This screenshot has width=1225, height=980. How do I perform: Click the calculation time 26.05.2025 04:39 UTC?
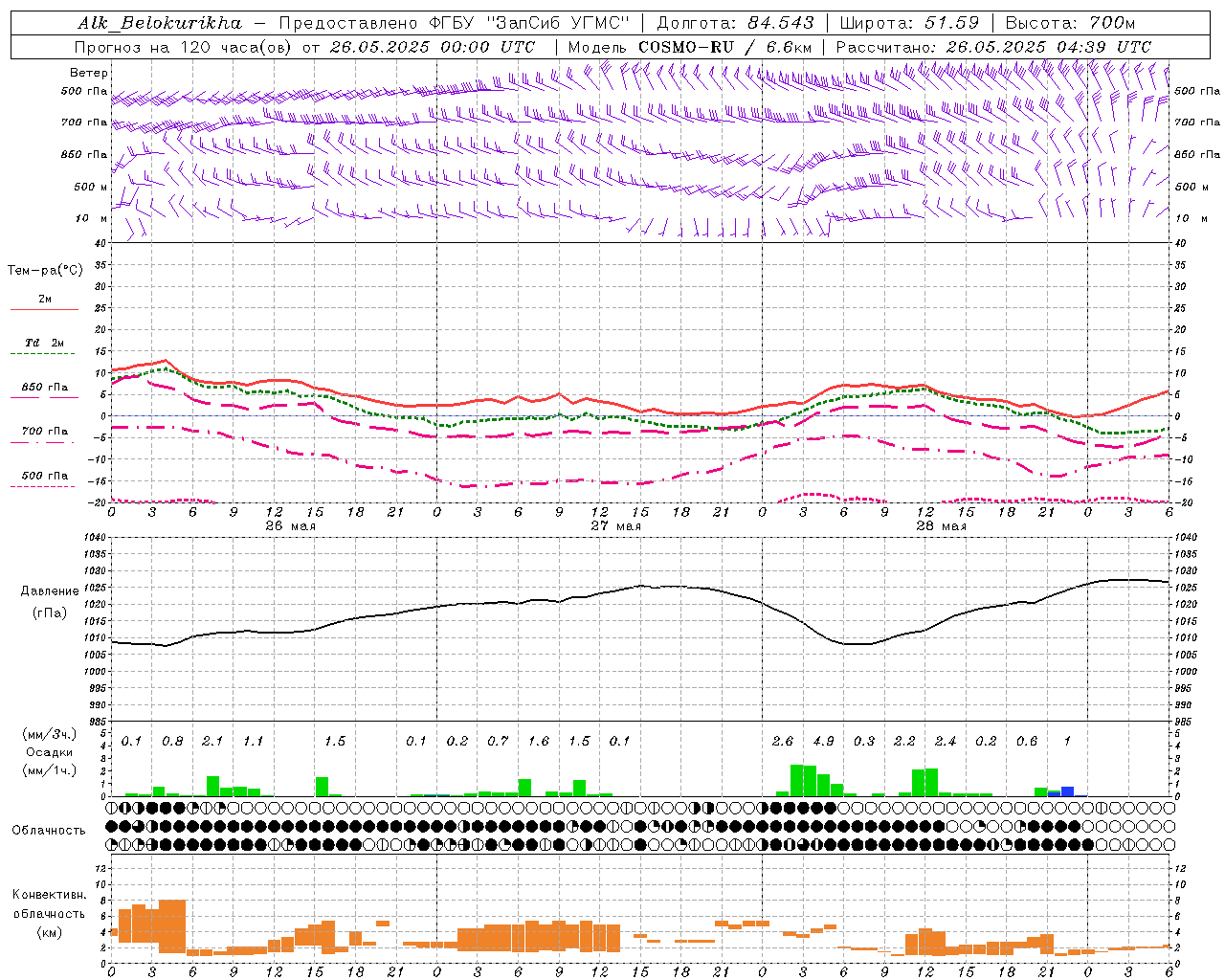1049,47
